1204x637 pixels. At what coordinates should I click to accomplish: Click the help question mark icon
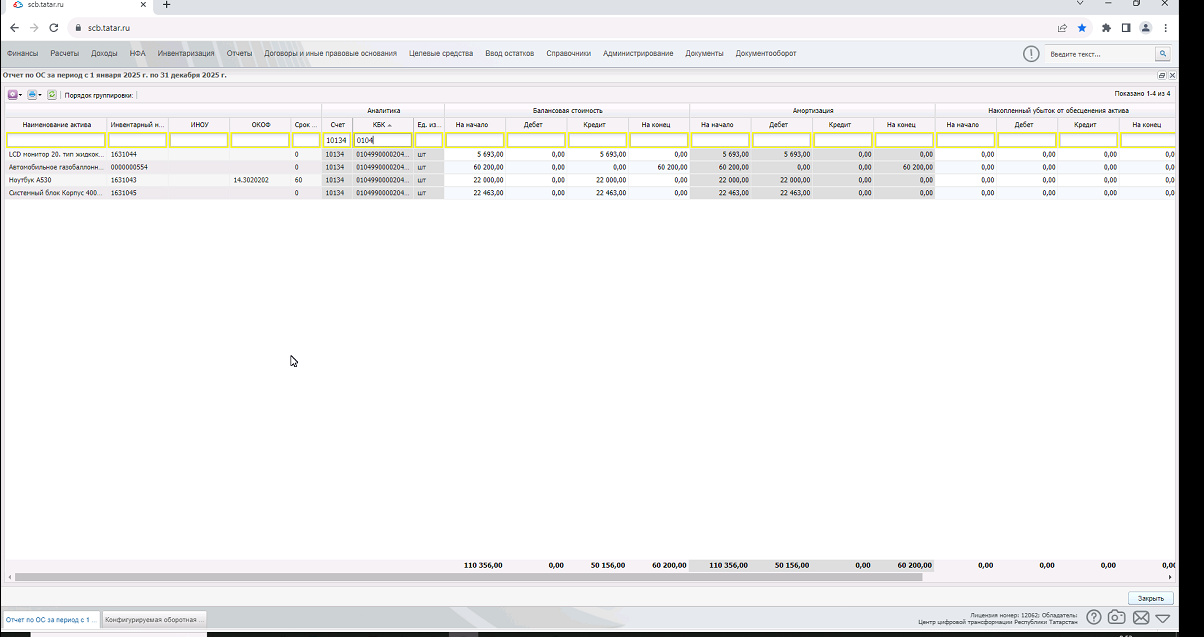[x=1094, y=618]
